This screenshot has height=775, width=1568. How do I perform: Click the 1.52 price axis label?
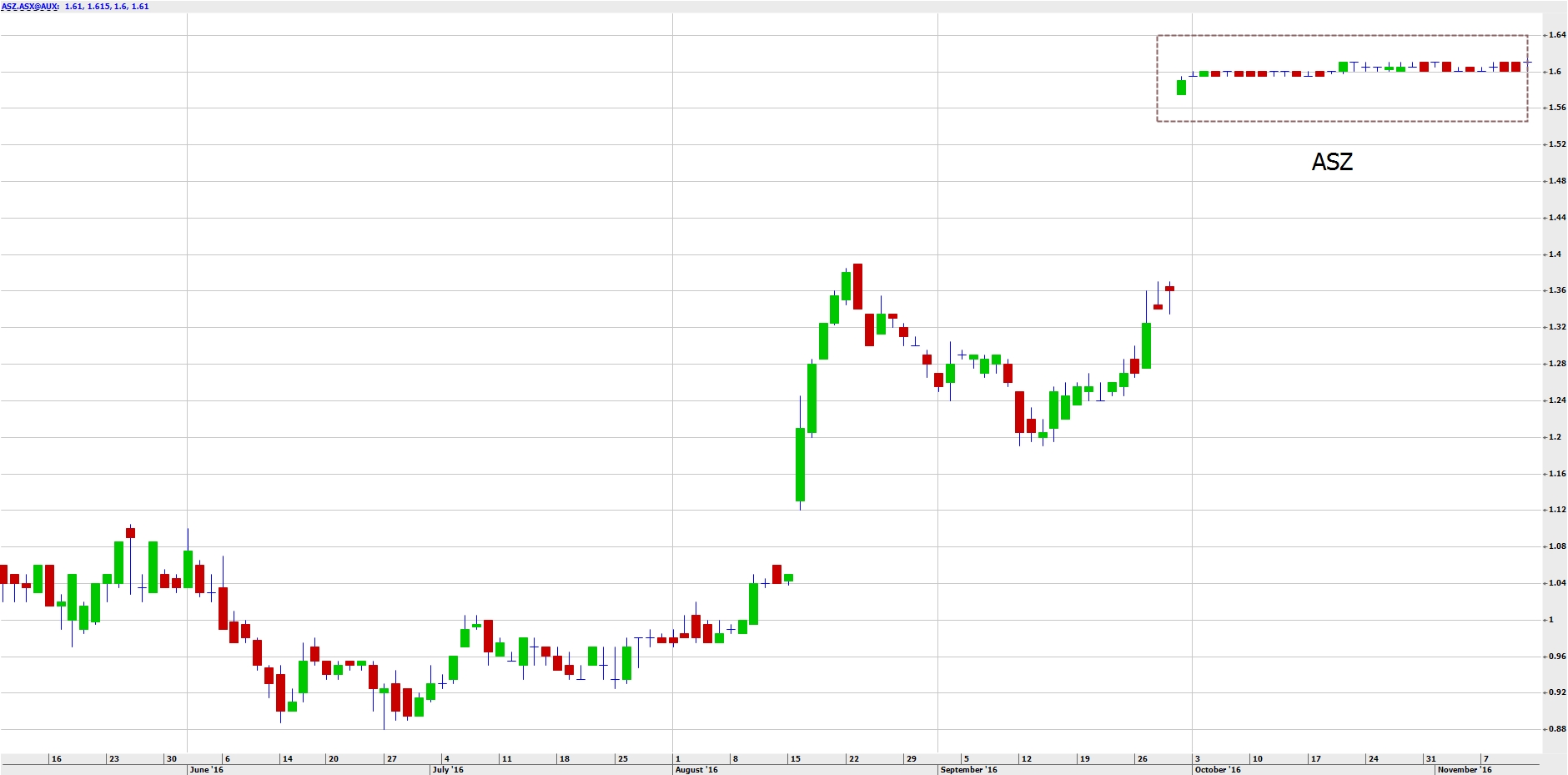(x=1556, y=144)
